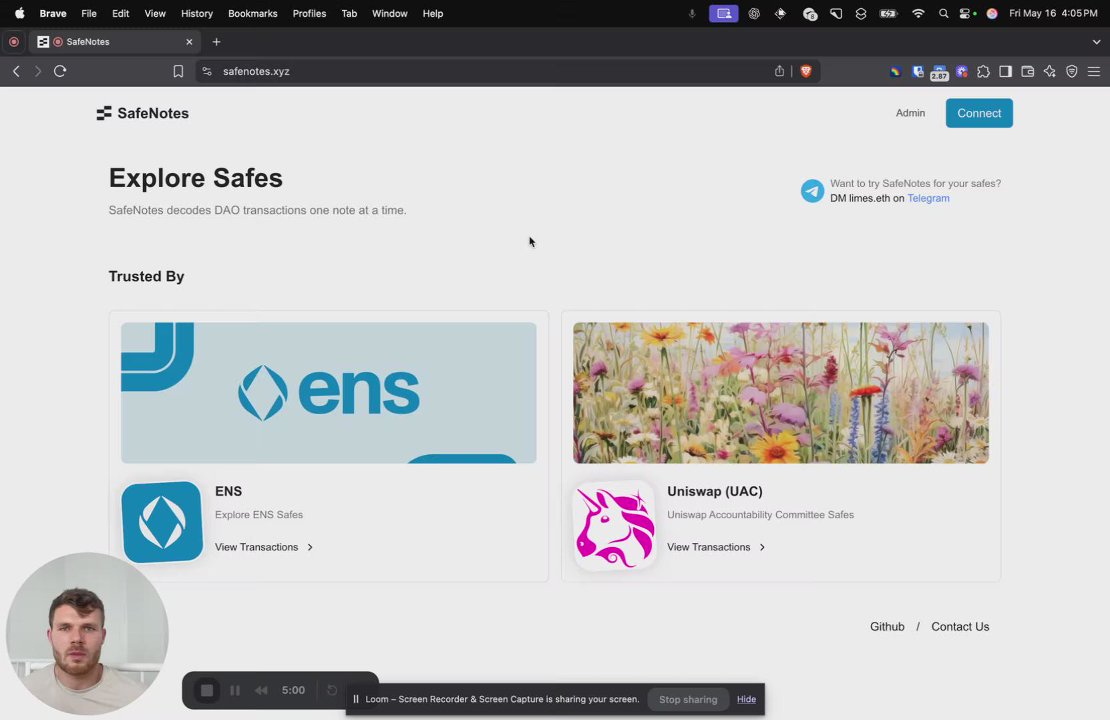Click the ENS square logo icon
Screen dimensions: 1110x720
162,522
